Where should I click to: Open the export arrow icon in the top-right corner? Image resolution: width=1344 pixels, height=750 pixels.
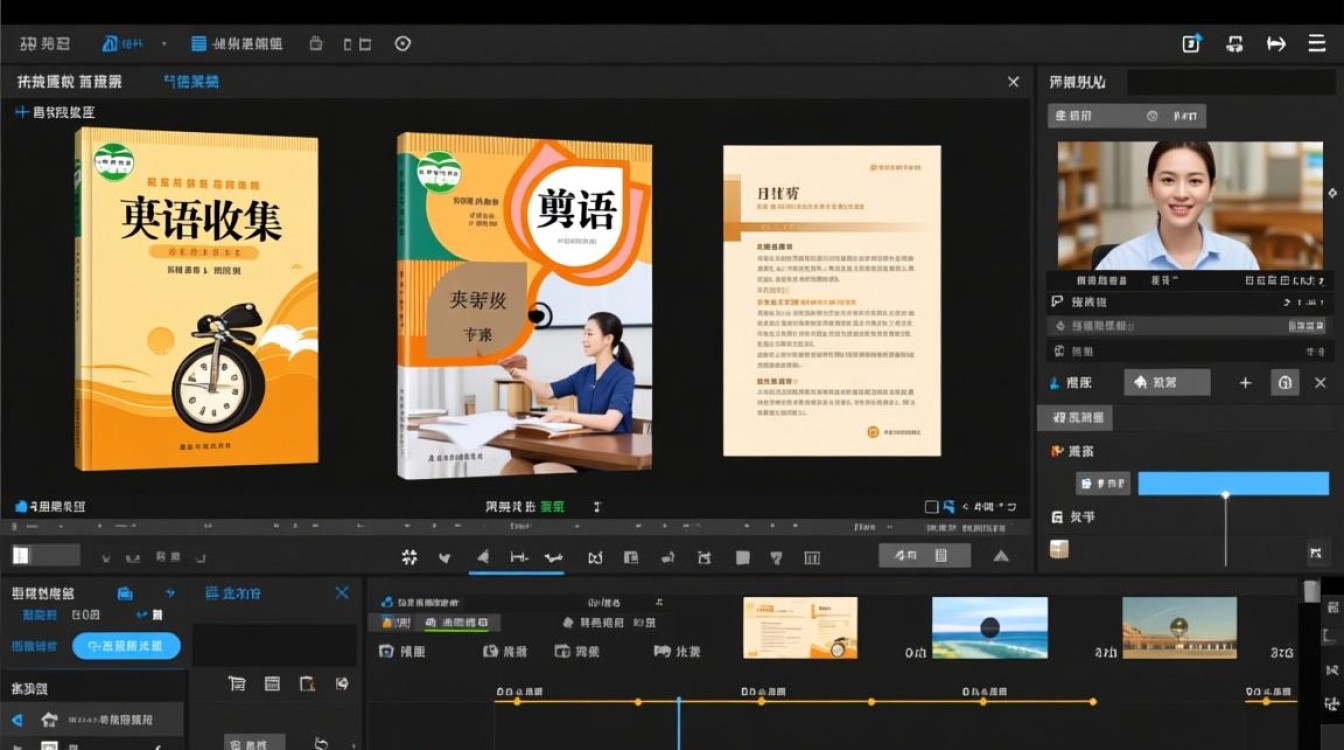point(1276,43)
